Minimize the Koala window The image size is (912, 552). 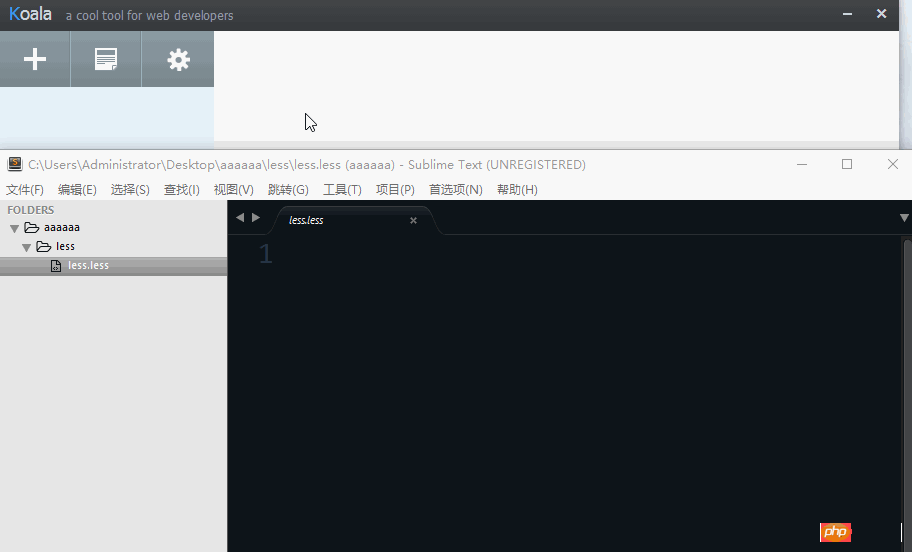pyautogui.click(x=847, y=14)
